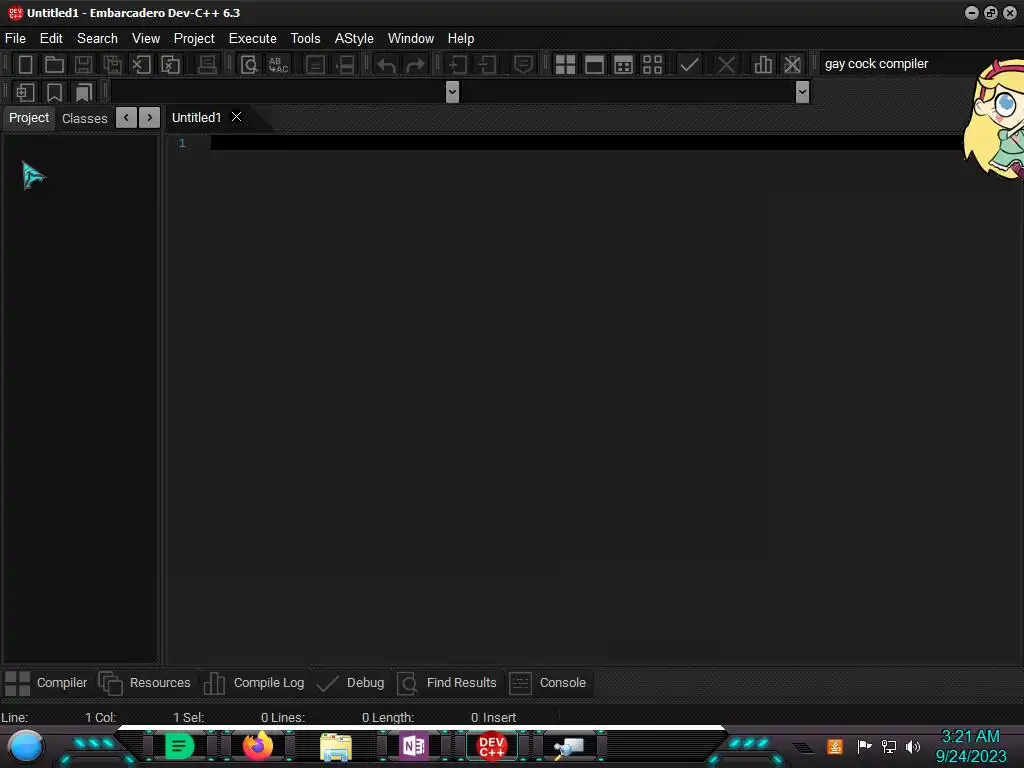Toggle bookmark with the single bookmark icon
The height and width of the screenshot is (768, 1024).
coord(54,92)
